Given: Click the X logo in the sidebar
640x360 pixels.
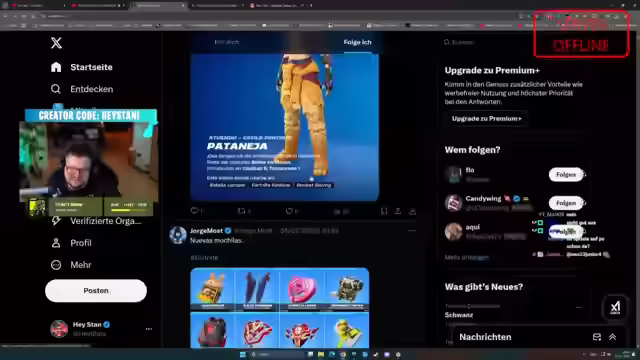Looking at the screenshot, I should coord(56,43).
